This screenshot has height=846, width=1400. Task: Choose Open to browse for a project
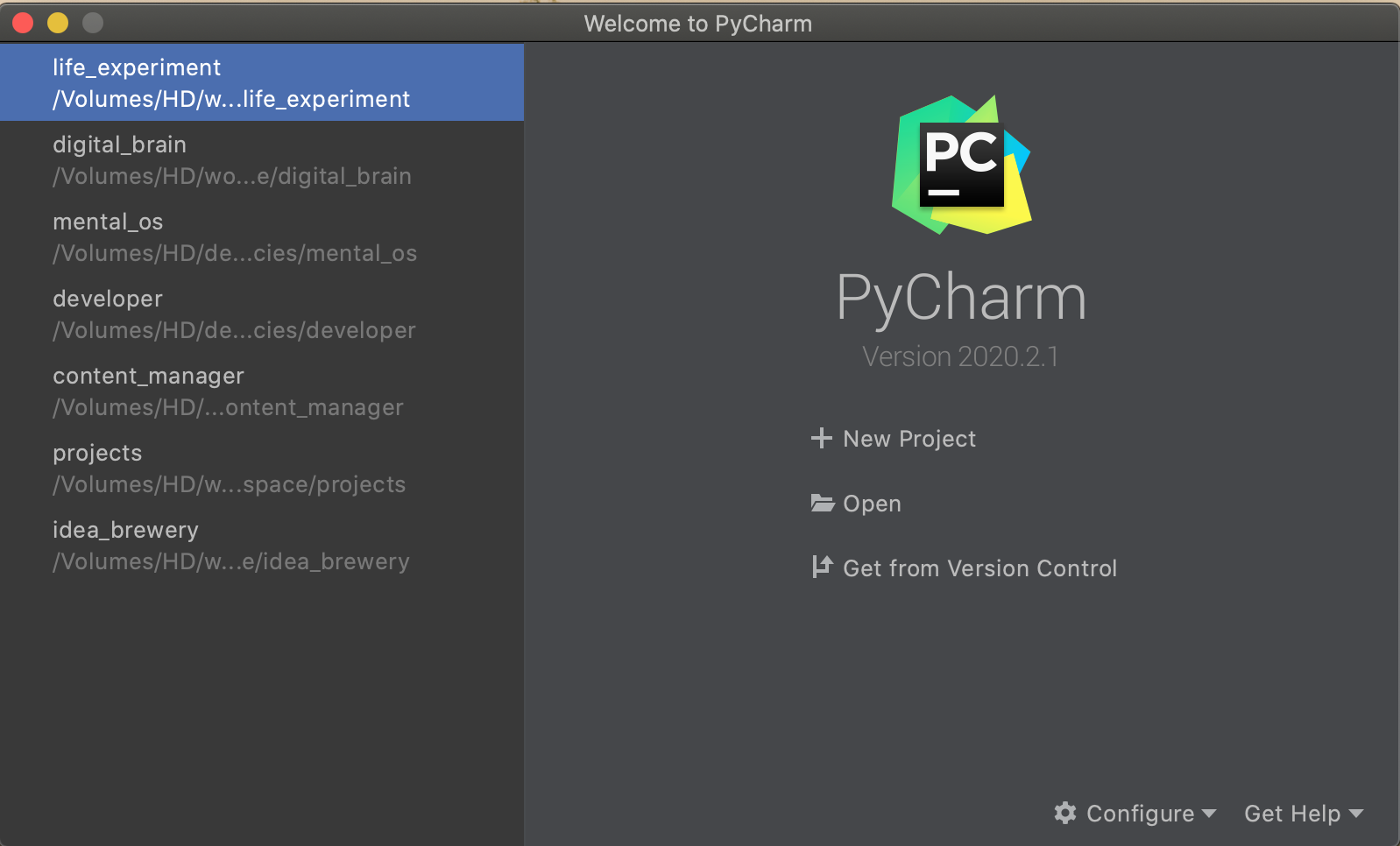pos(872,504)
